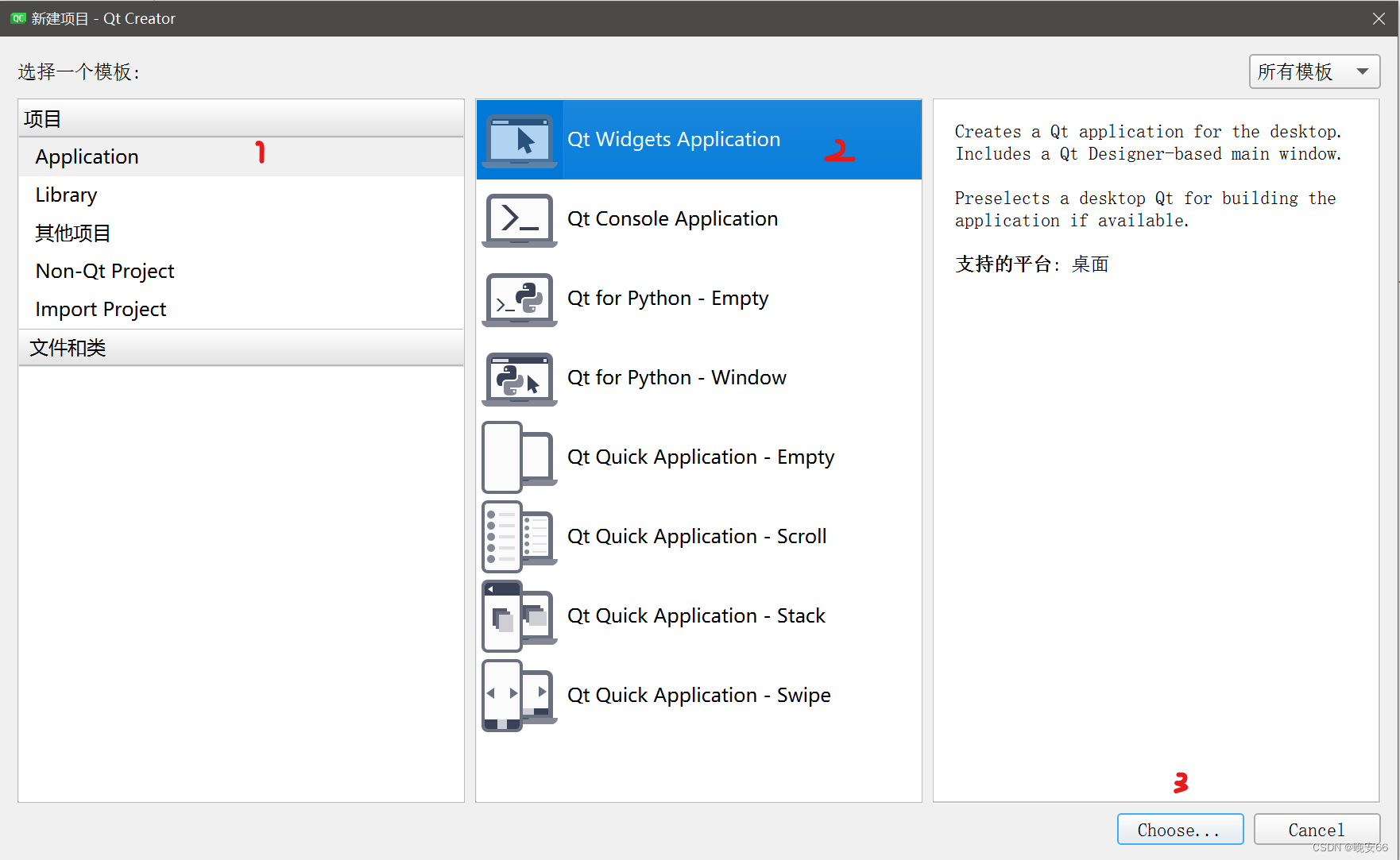Image resolution: width=1400 pixels, height=860 pixels.
Task: Click the 项目 section header
Action: (242, 118)
